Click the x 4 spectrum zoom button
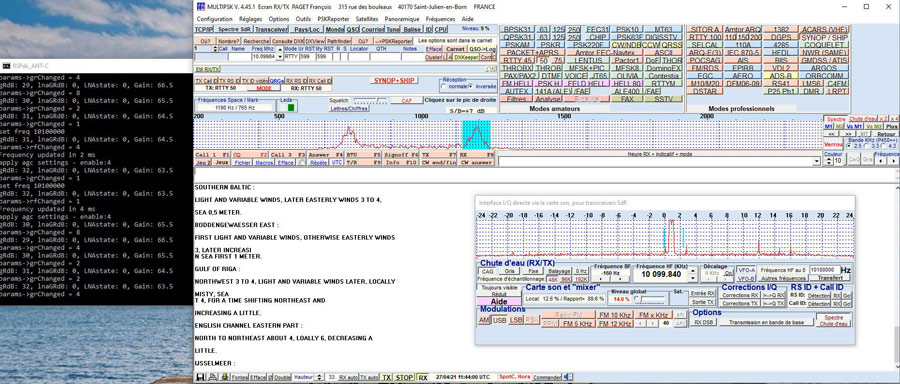900x384 pixels. coord(895,119)
